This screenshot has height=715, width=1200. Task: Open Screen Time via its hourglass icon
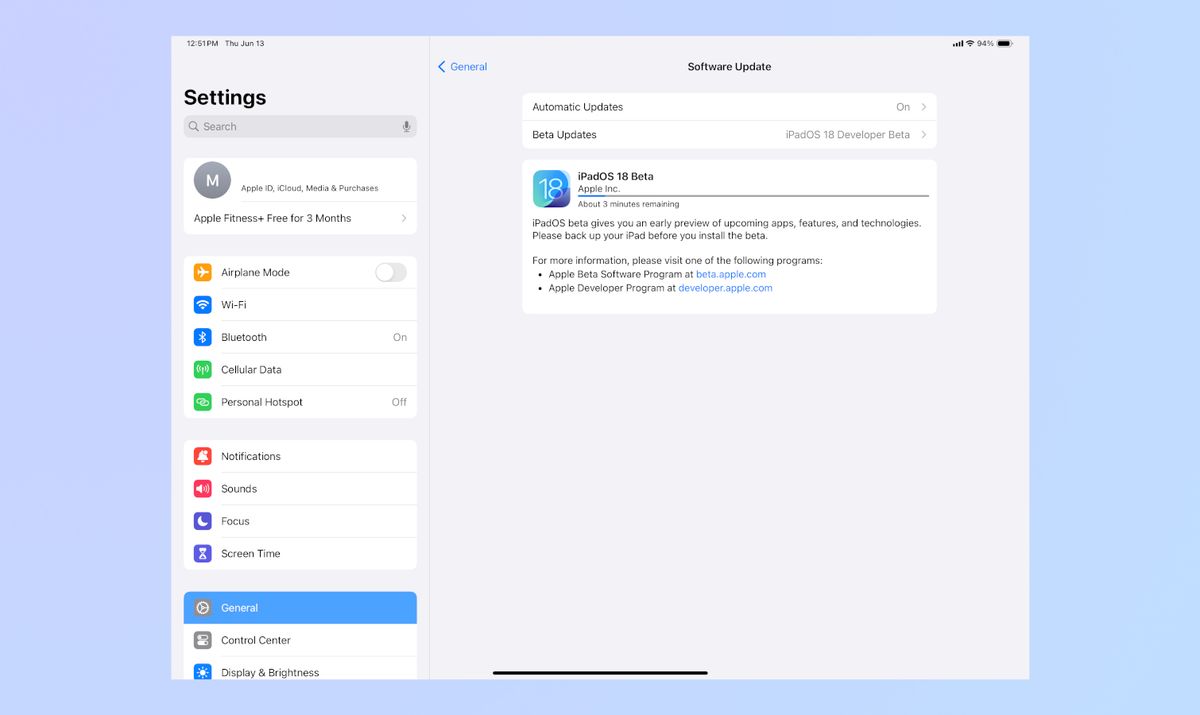point(203,553)
